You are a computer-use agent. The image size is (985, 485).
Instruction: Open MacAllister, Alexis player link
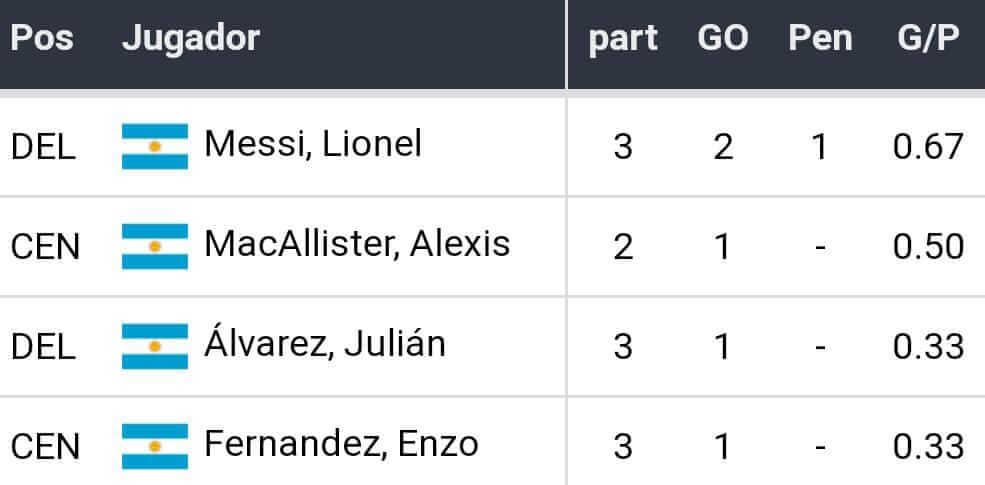[x=357, y=244]
